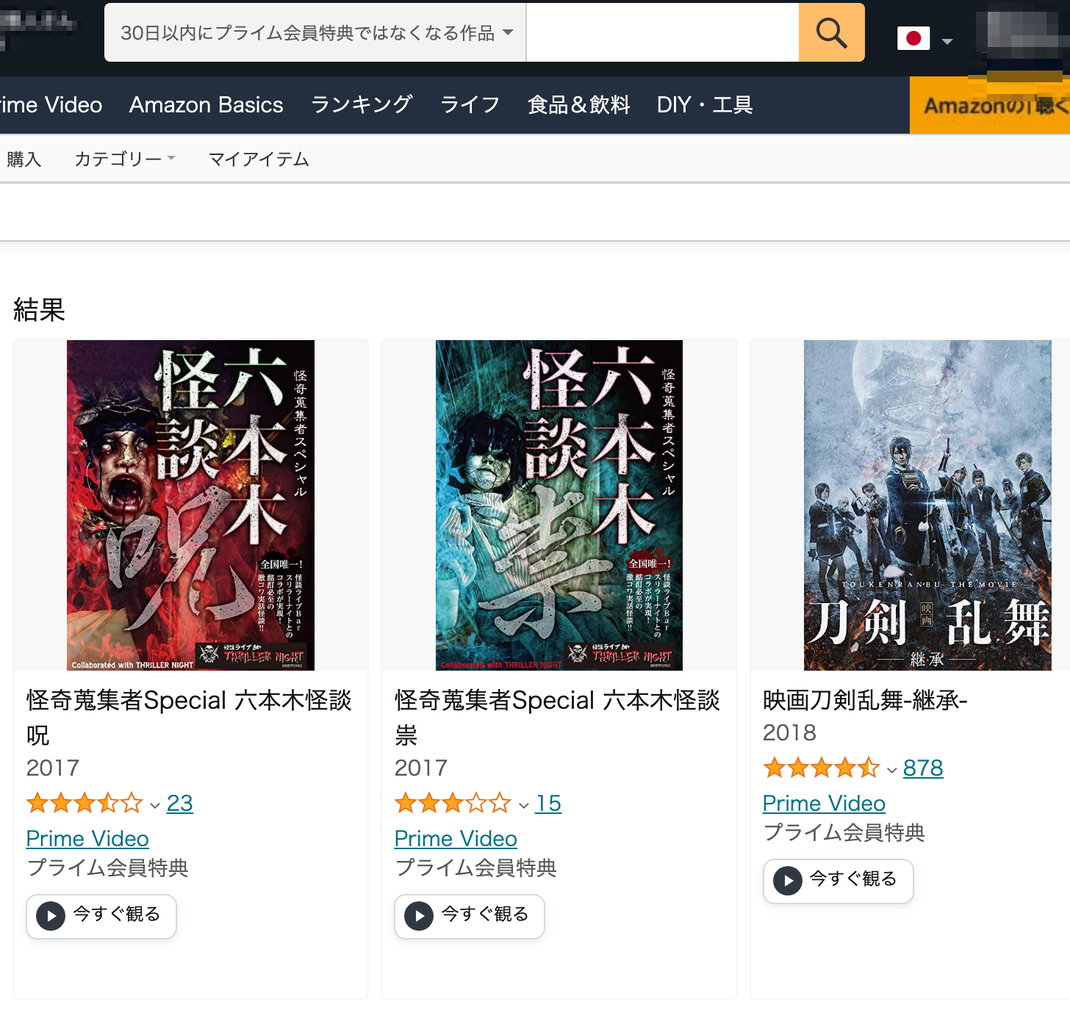This screenshot has height=1024, width=1070.
Task: Click the star rating with 23 reviews
Action: click(85, 803)
